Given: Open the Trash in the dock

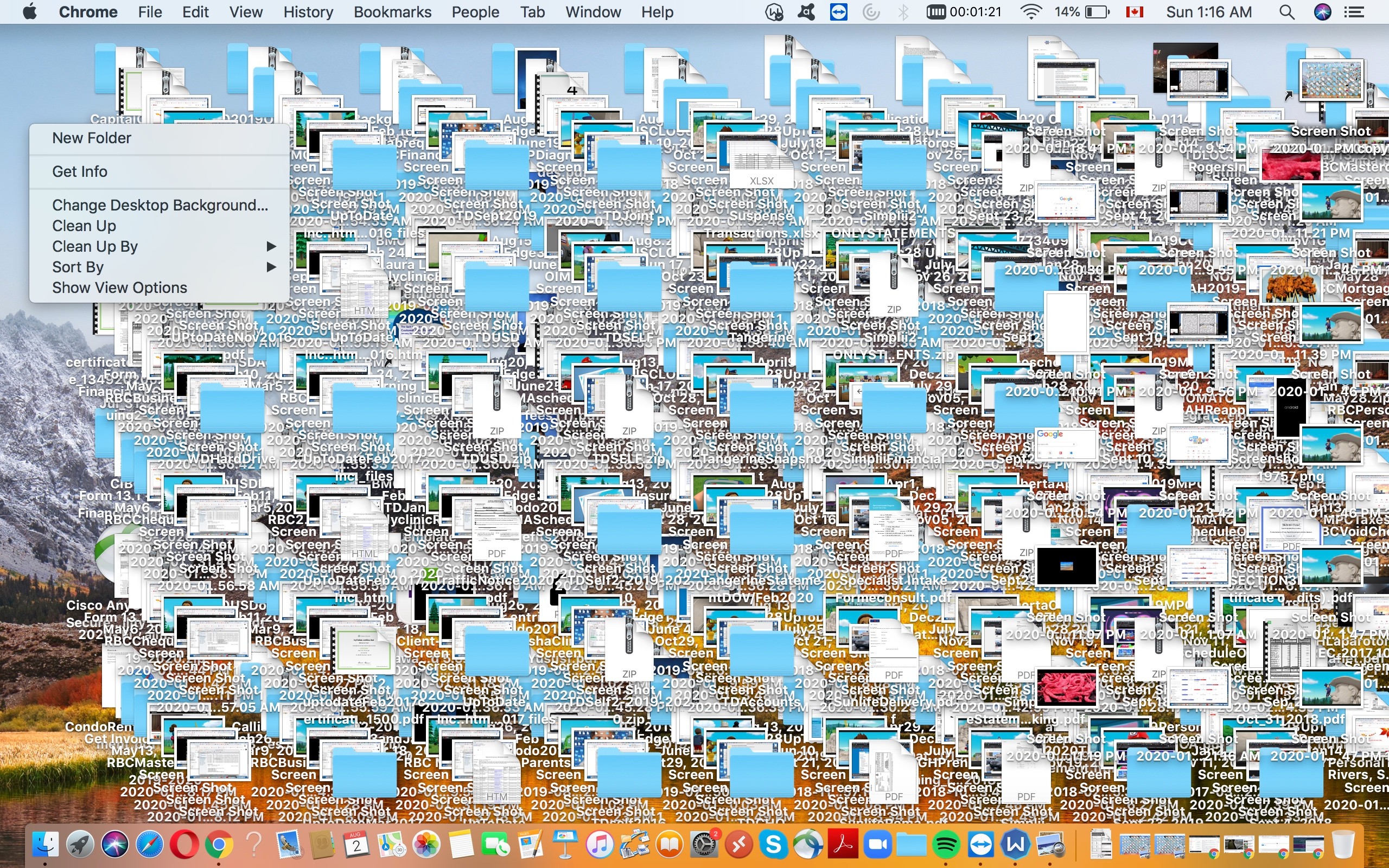Looking at the screenshot, I should tap(1342, 845).
